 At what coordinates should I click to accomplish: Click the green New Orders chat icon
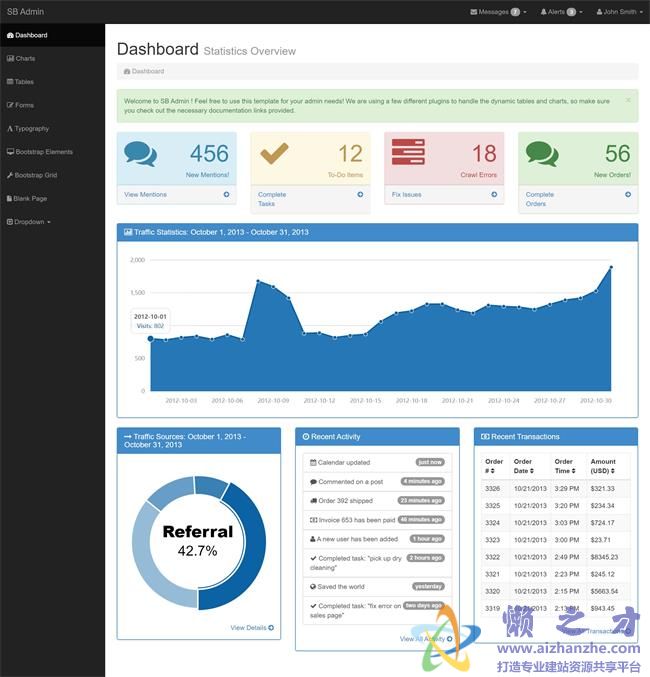541,153
